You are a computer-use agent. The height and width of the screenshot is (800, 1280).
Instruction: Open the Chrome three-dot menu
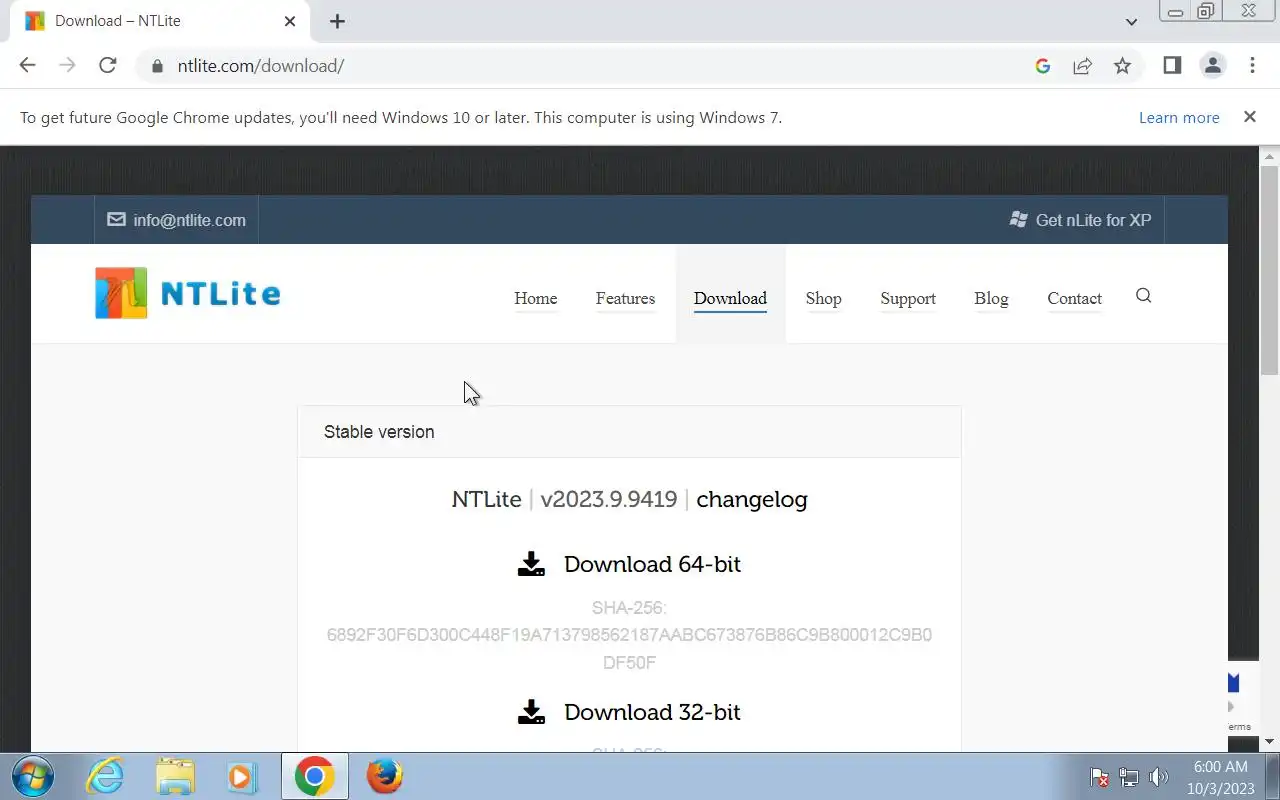point(1252,66)
